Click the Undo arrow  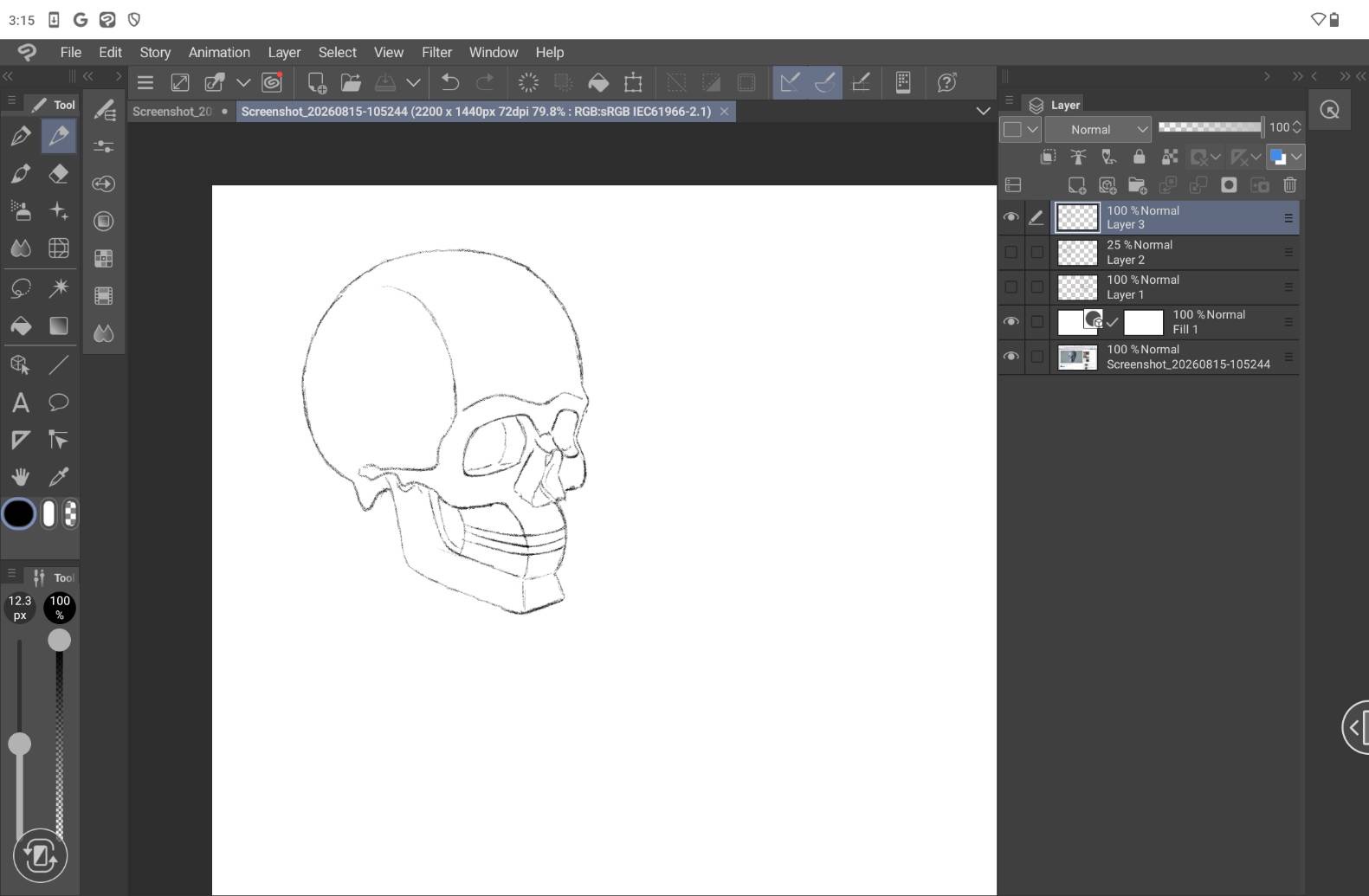pos(450,82)
